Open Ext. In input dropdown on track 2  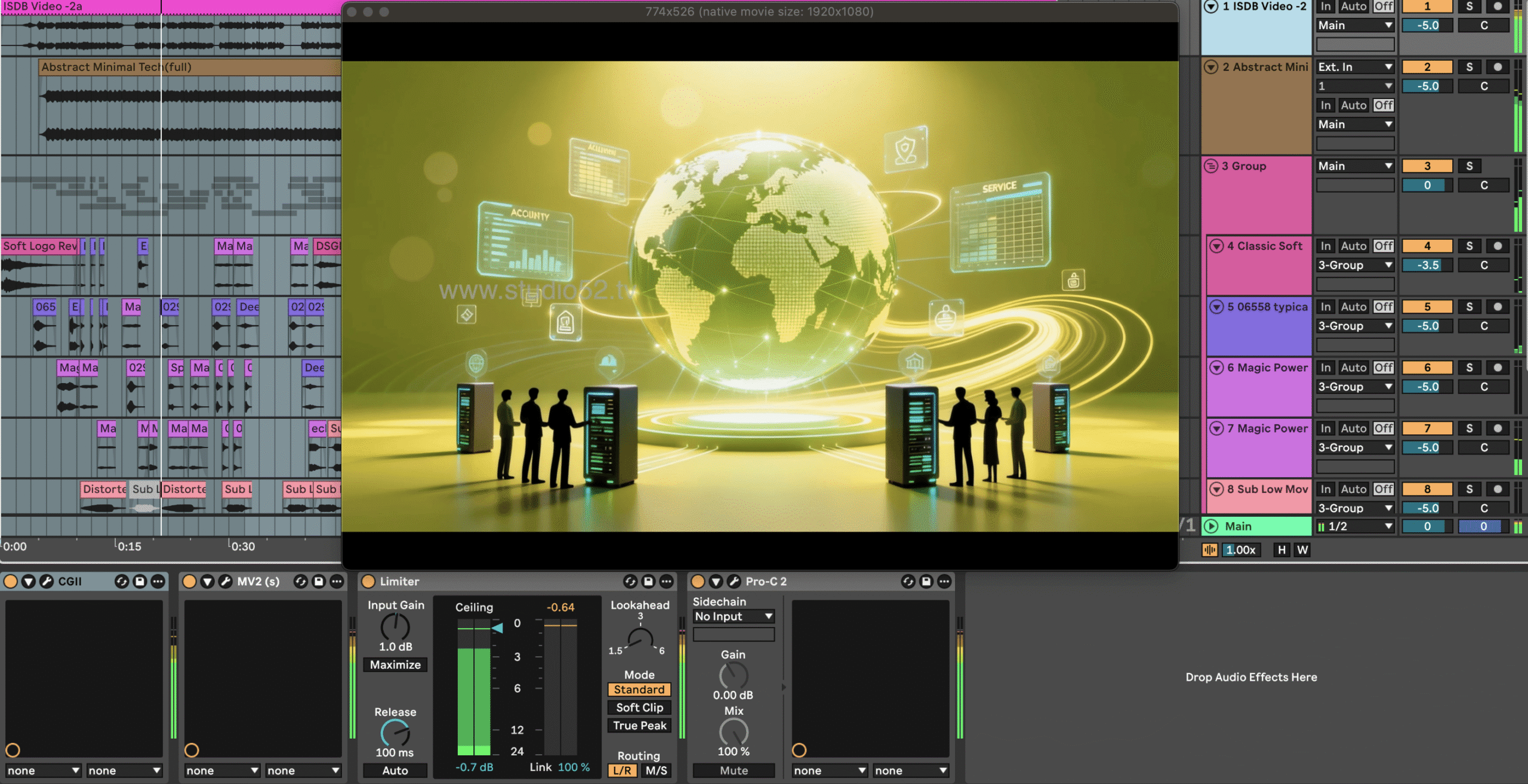tap(1354, 67)
